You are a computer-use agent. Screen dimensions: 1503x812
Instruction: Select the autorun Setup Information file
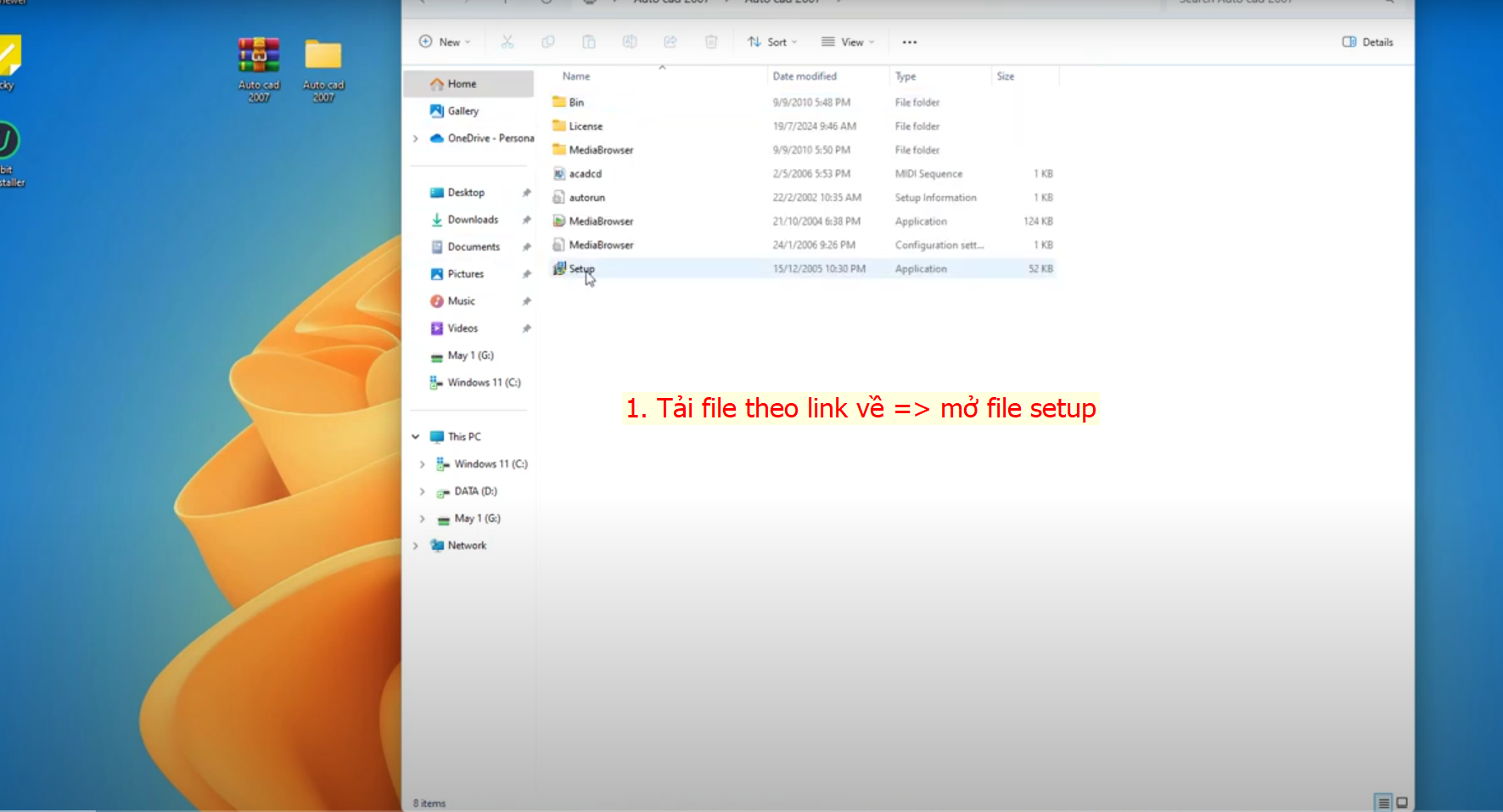point(804,197)
